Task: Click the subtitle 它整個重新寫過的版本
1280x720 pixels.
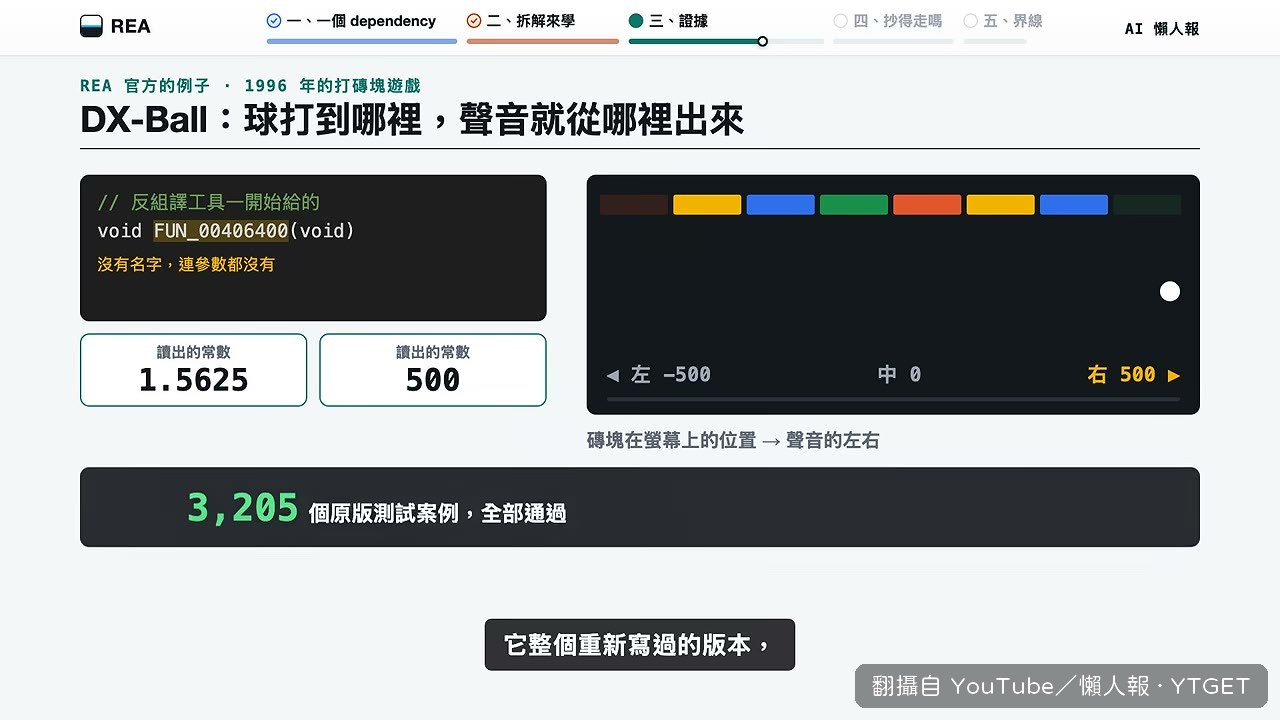Action: click(x=639, y=645)
